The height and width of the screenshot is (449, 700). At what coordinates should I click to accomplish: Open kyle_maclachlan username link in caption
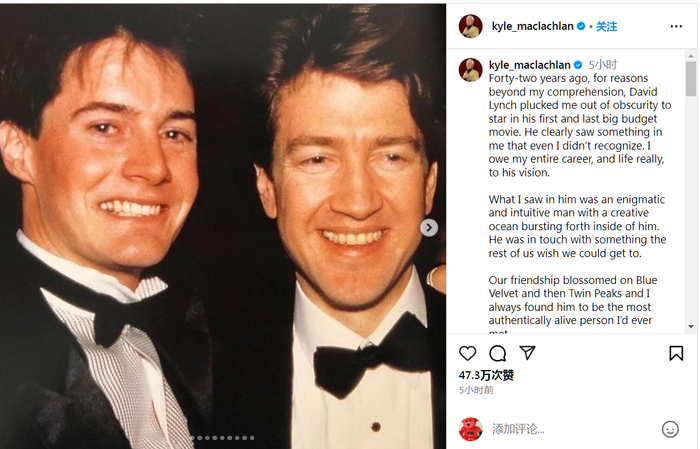528,65
